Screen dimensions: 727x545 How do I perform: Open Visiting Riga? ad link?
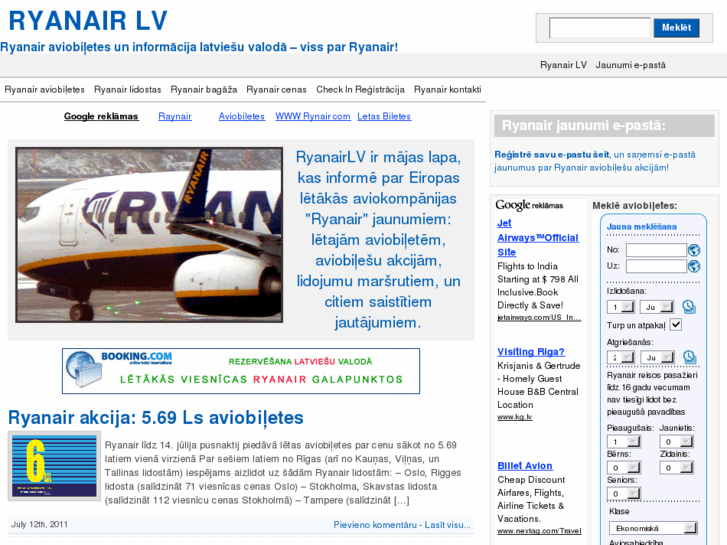[x=531, y=352]
